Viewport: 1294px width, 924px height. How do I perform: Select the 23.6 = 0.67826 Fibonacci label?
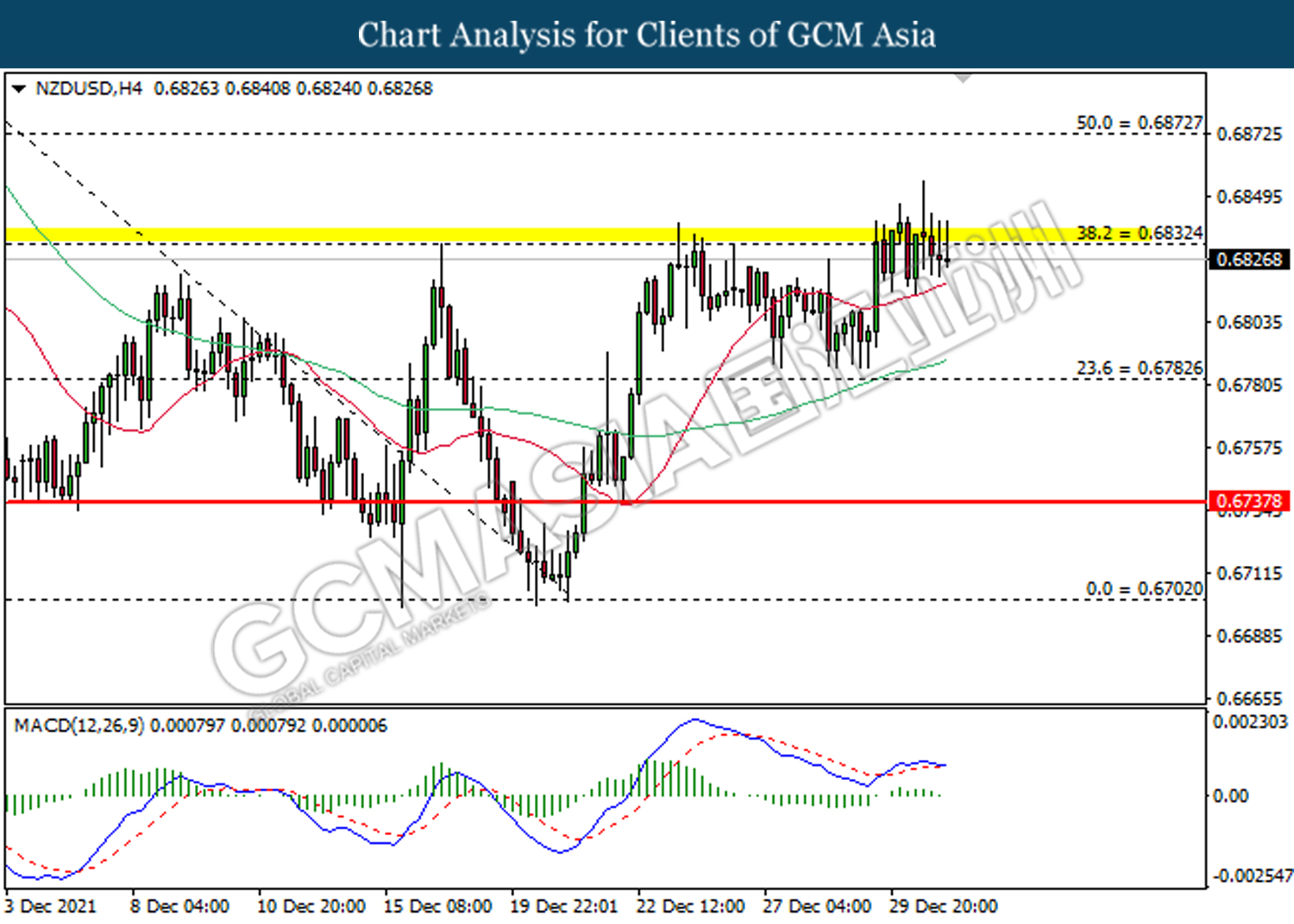pos(1139,368)
